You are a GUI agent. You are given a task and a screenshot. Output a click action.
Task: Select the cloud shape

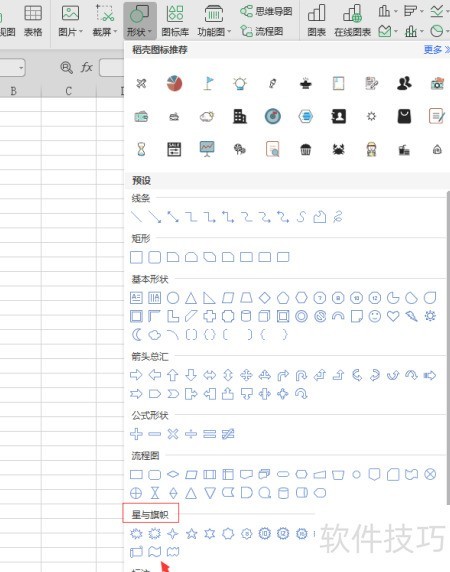point(155,335)
